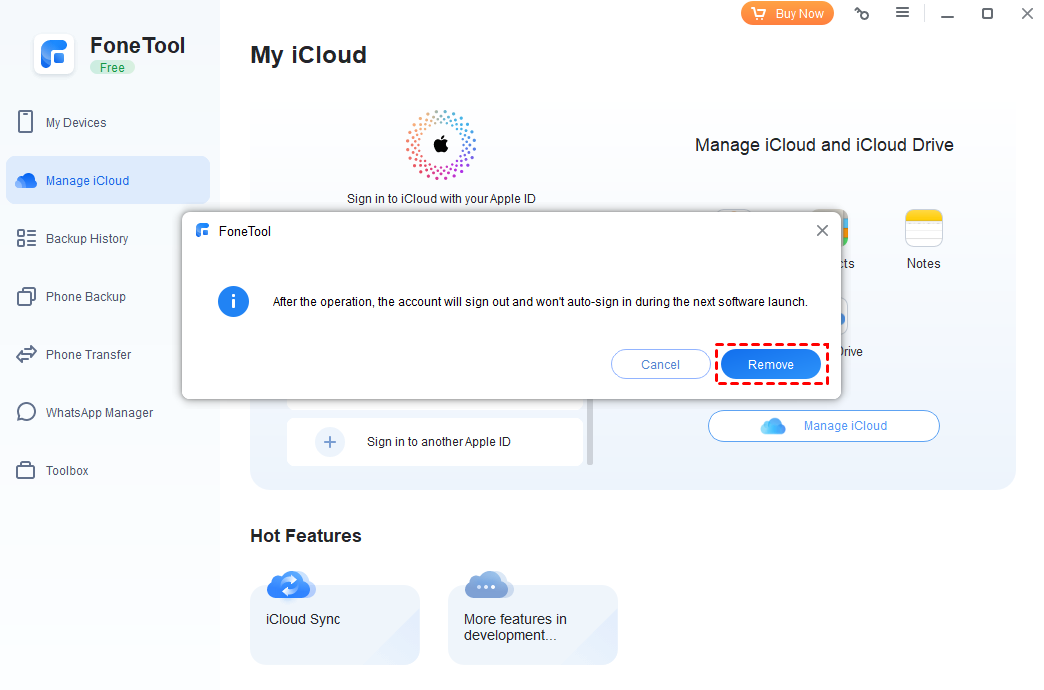
Task: Open Backup History
Action: [x=87, y=238]
